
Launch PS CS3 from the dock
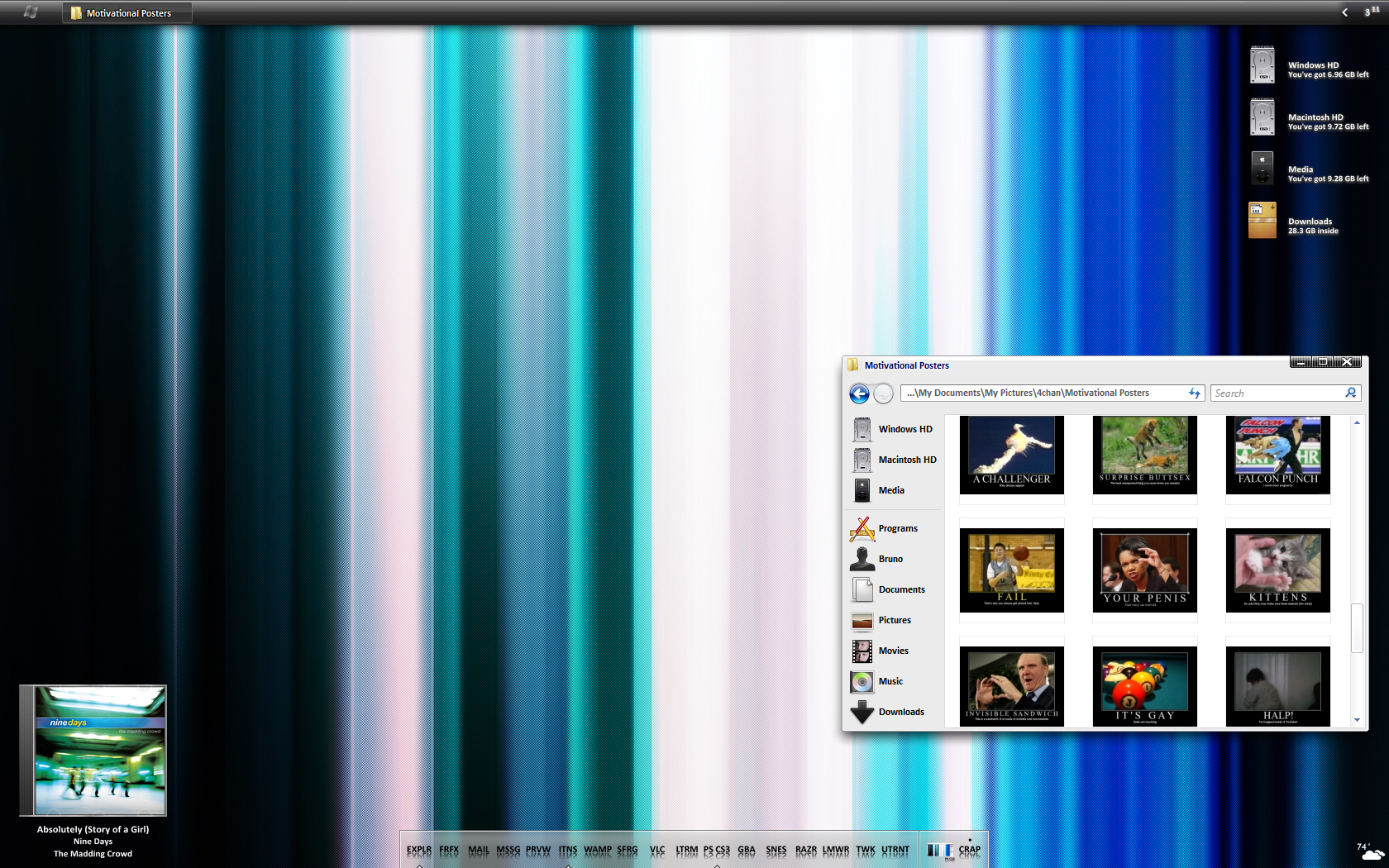tap(717, 850)
